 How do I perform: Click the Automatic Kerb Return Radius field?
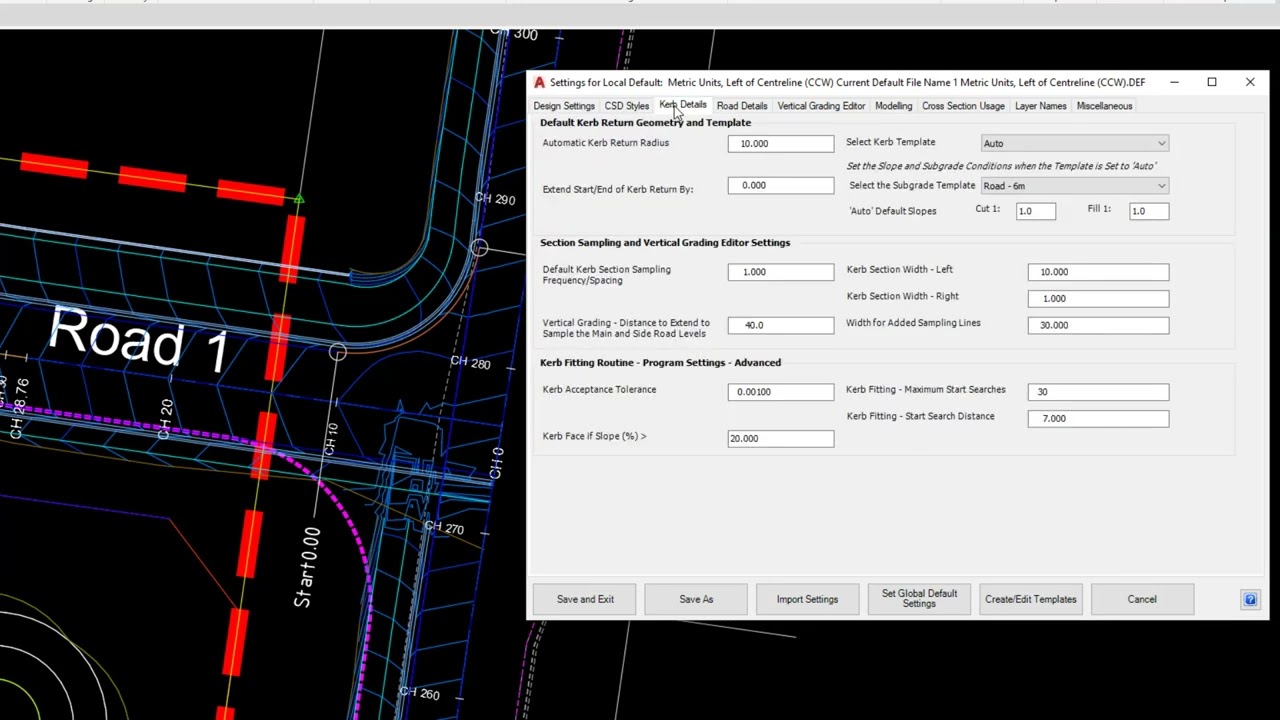781,144
